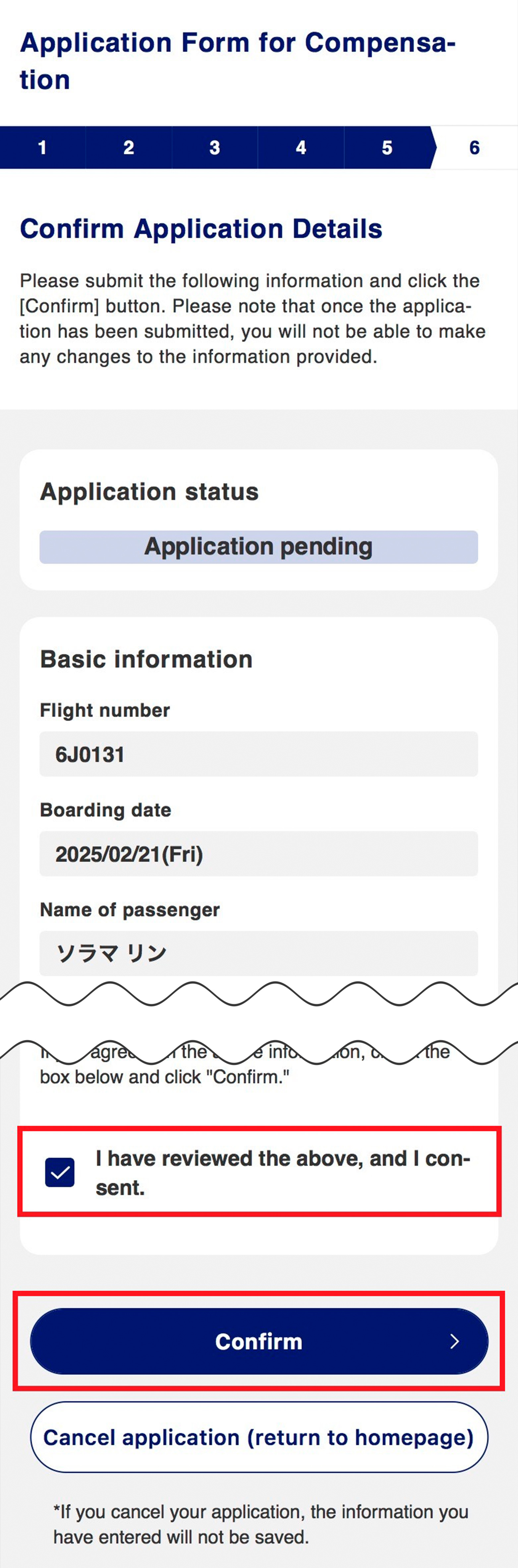The image size is (518, 1568).
Task: Click the Application Form for Compensation title
Action: (237, 61)
